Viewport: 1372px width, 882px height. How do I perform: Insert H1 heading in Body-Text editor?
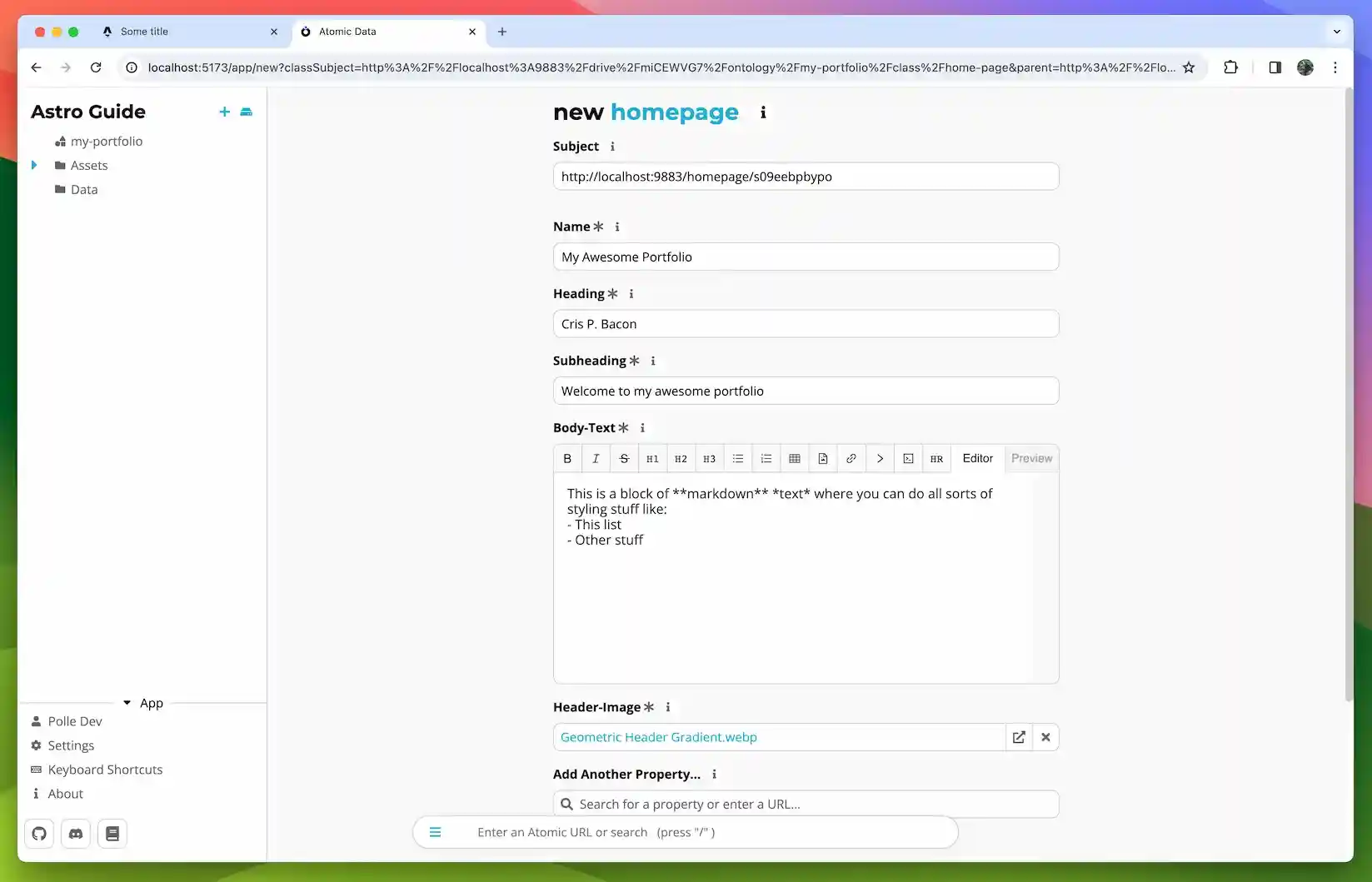coord(652,459)
